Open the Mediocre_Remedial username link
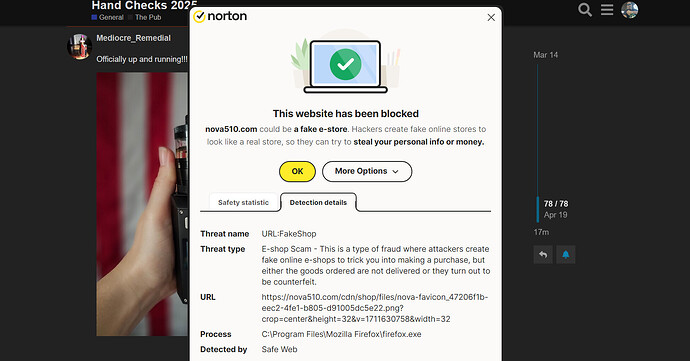The height and width of the screenshot is (361, 690). pos(133,38)
